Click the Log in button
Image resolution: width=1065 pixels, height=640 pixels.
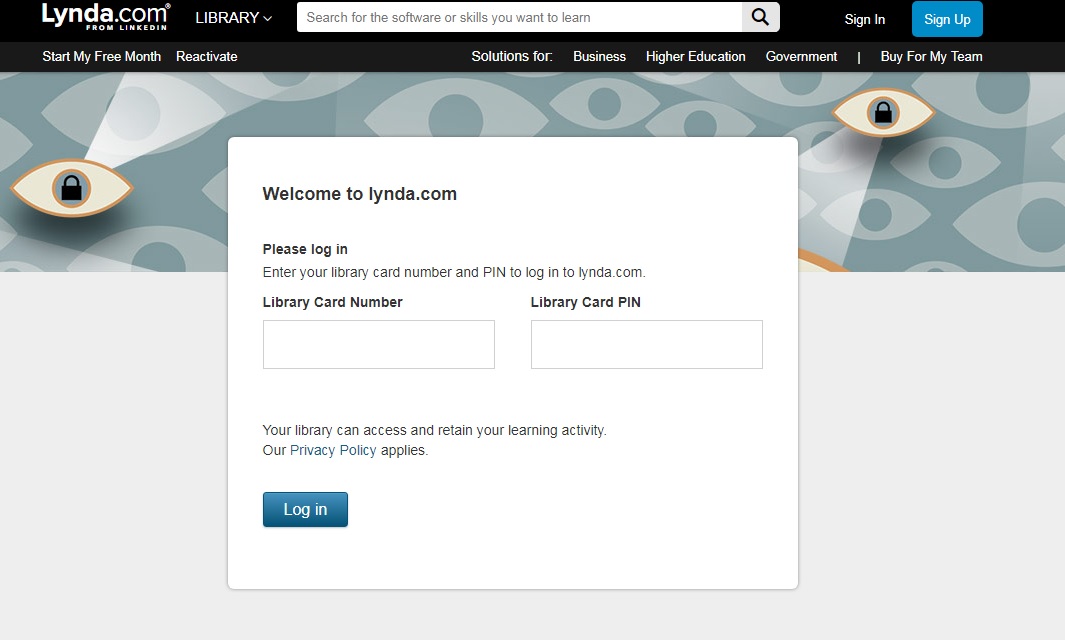(x=305, y=510)
